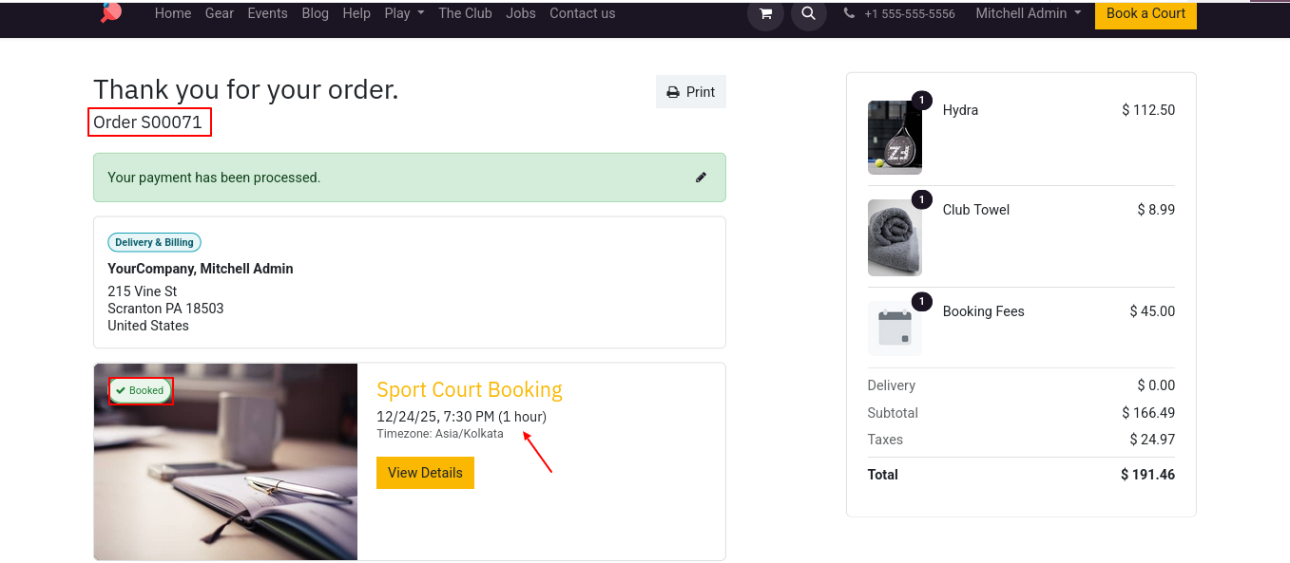Open The Club menu item
This screenshot has width=1290, height=563.
[x=465, y=13]
